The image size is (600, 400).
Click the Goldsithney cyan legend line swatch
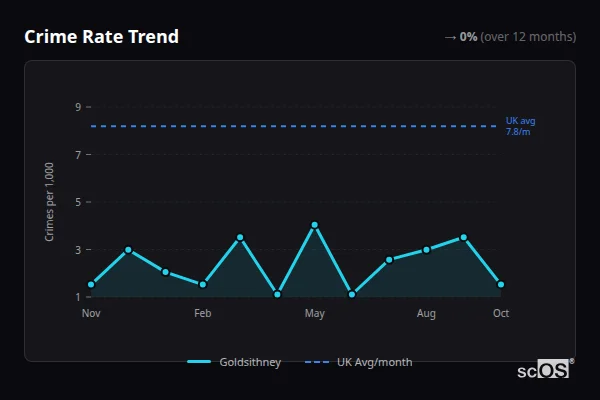(199, 362)
